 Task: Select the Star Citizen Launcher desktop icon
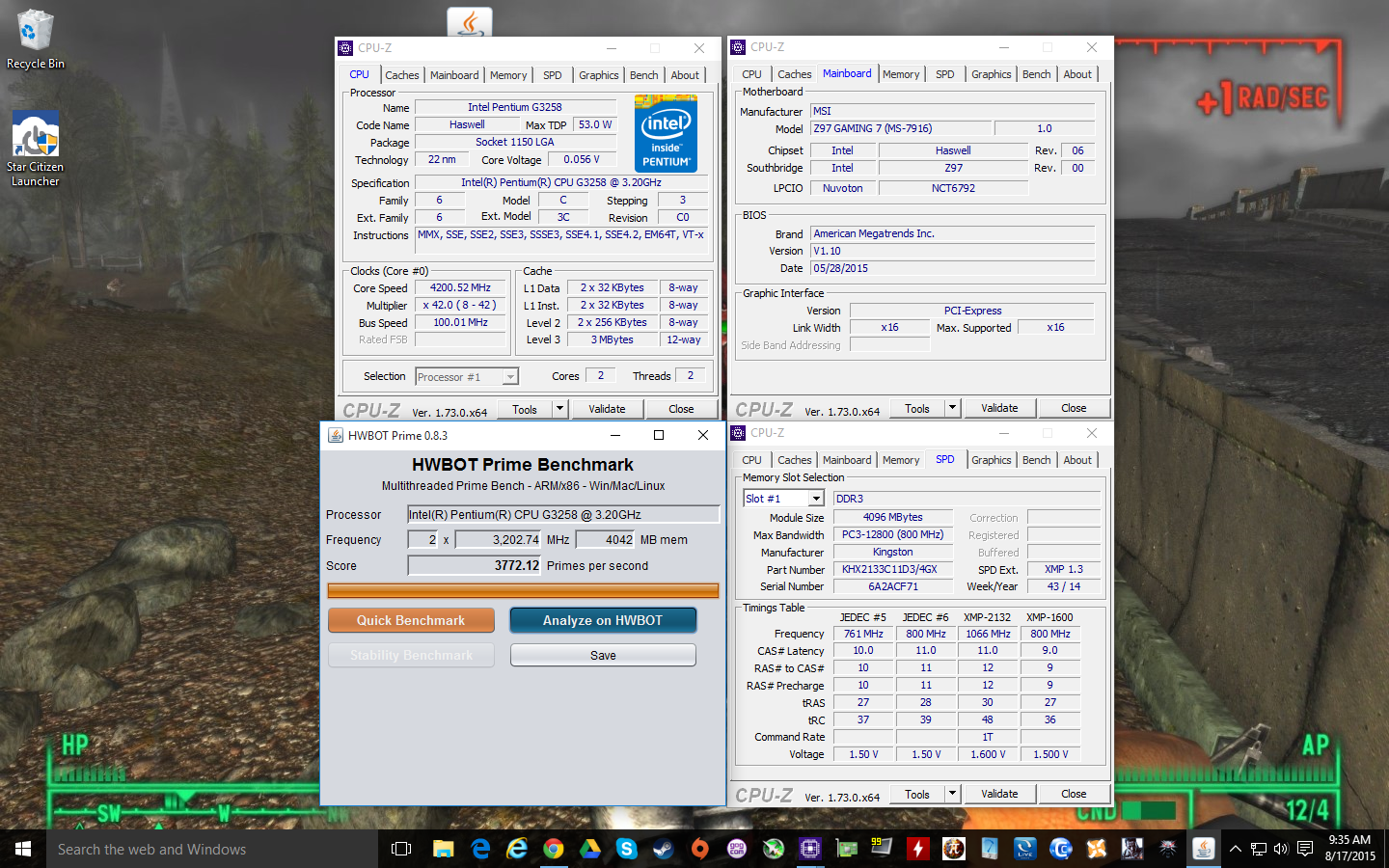[x=36, y=148]
